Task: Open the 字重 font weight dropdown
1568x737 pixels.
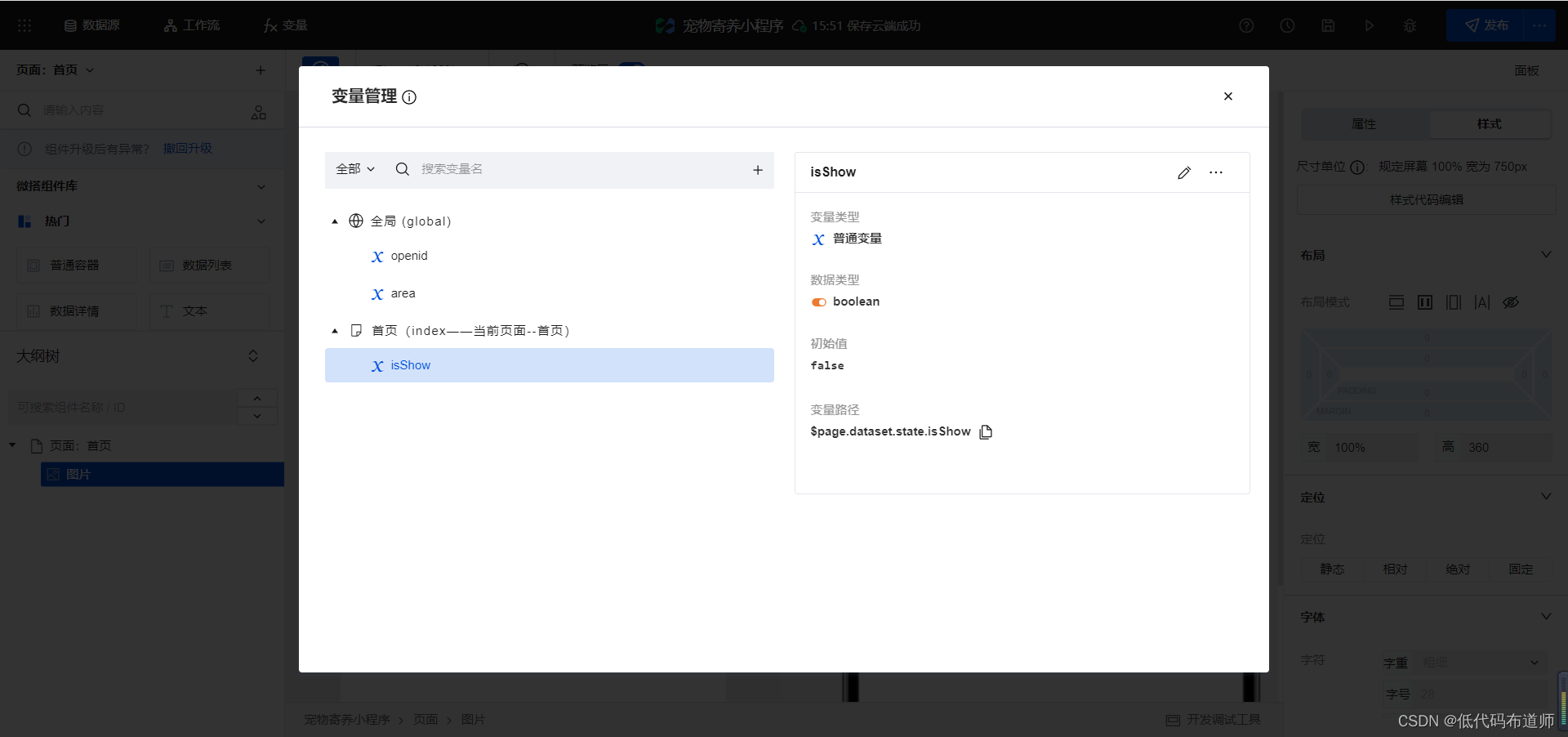Action: coord(1481,663)
